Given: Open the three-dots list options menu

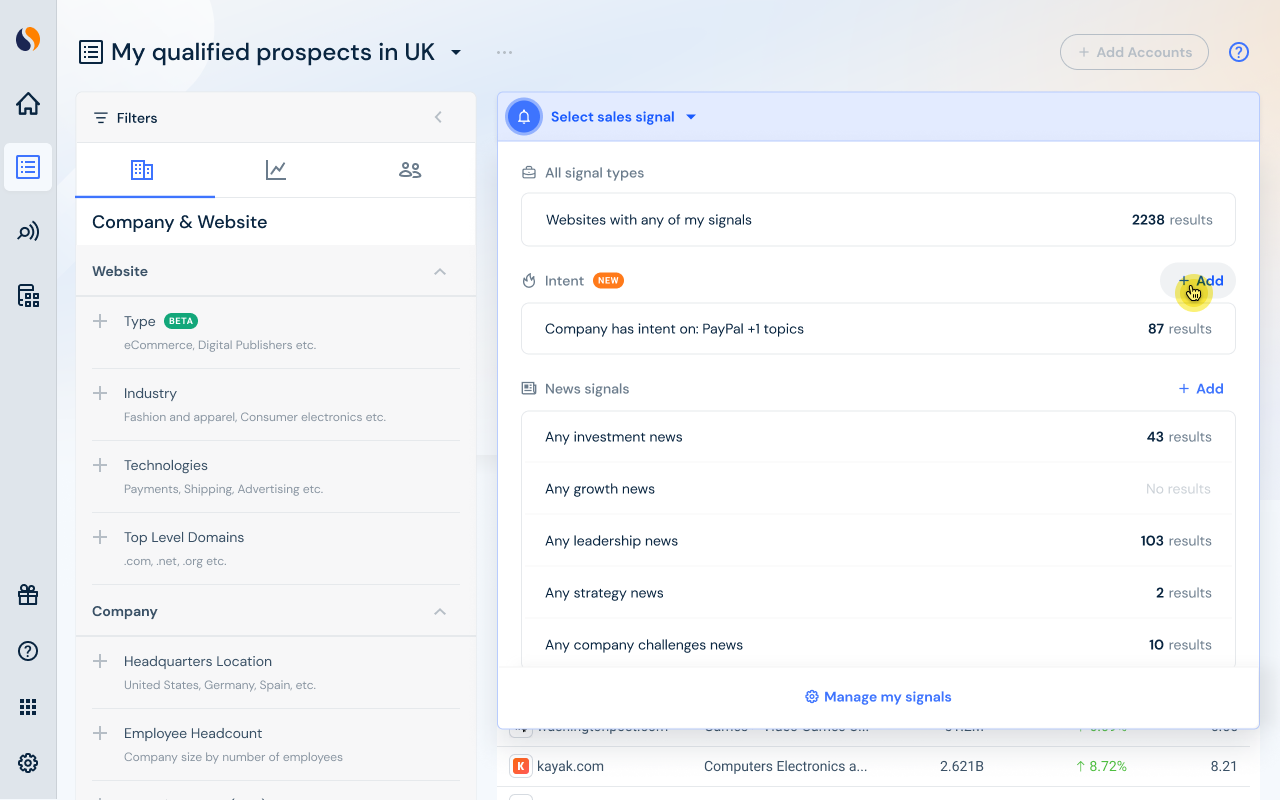Looking at the screenshot, I should tap(504, 52).
